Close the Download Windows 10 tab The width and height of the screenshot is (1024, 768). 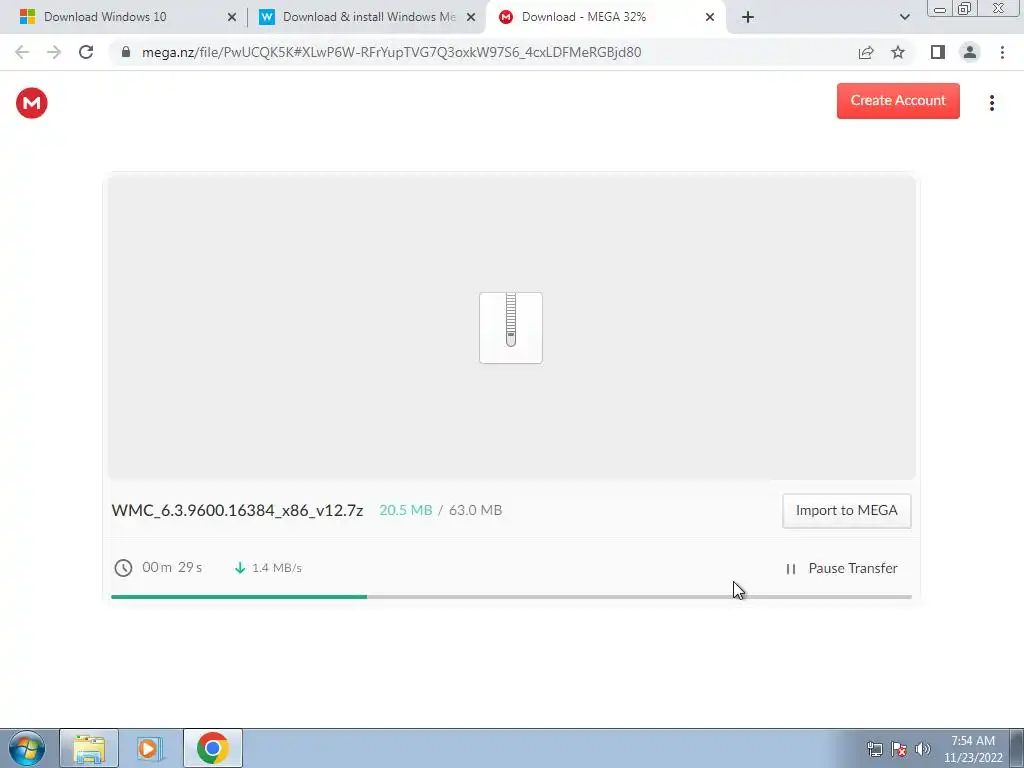(x=232, y=17)
